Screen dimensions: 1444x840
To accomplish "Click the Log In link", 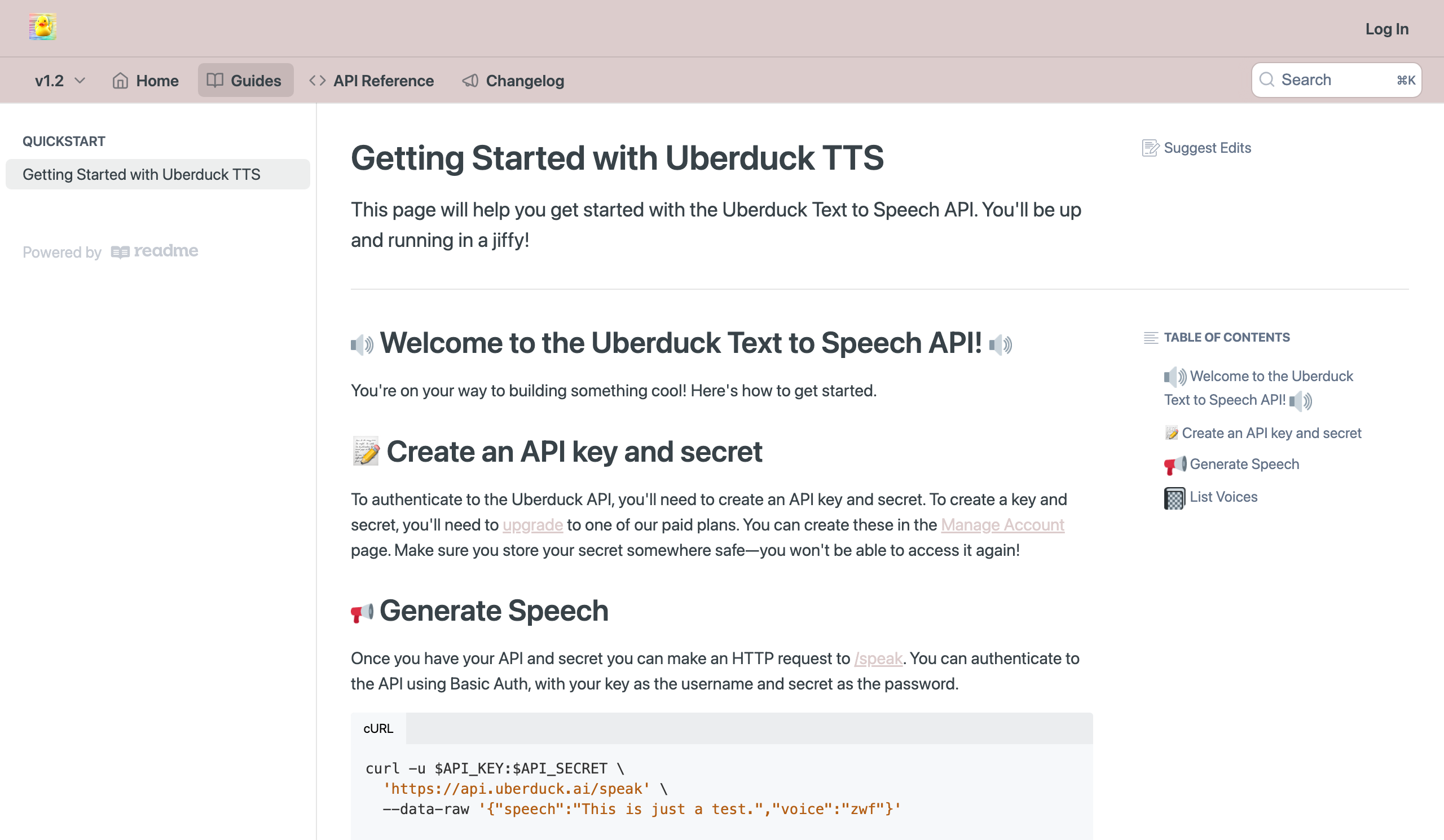I will (x=1386, y=29).
